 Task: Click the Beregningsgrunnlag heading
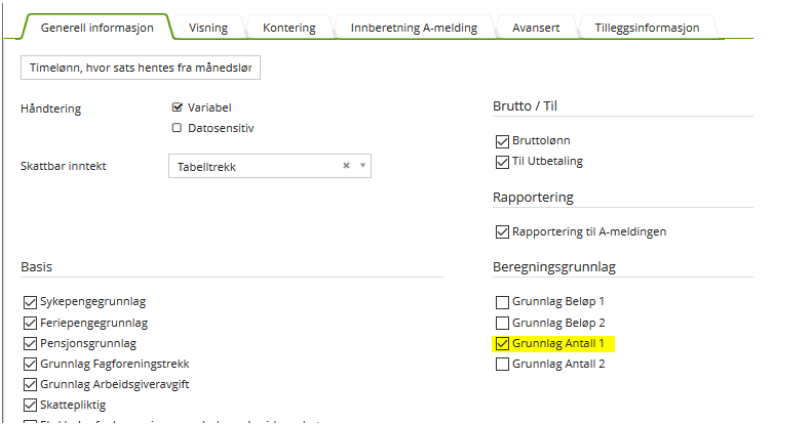coord(554,267)
